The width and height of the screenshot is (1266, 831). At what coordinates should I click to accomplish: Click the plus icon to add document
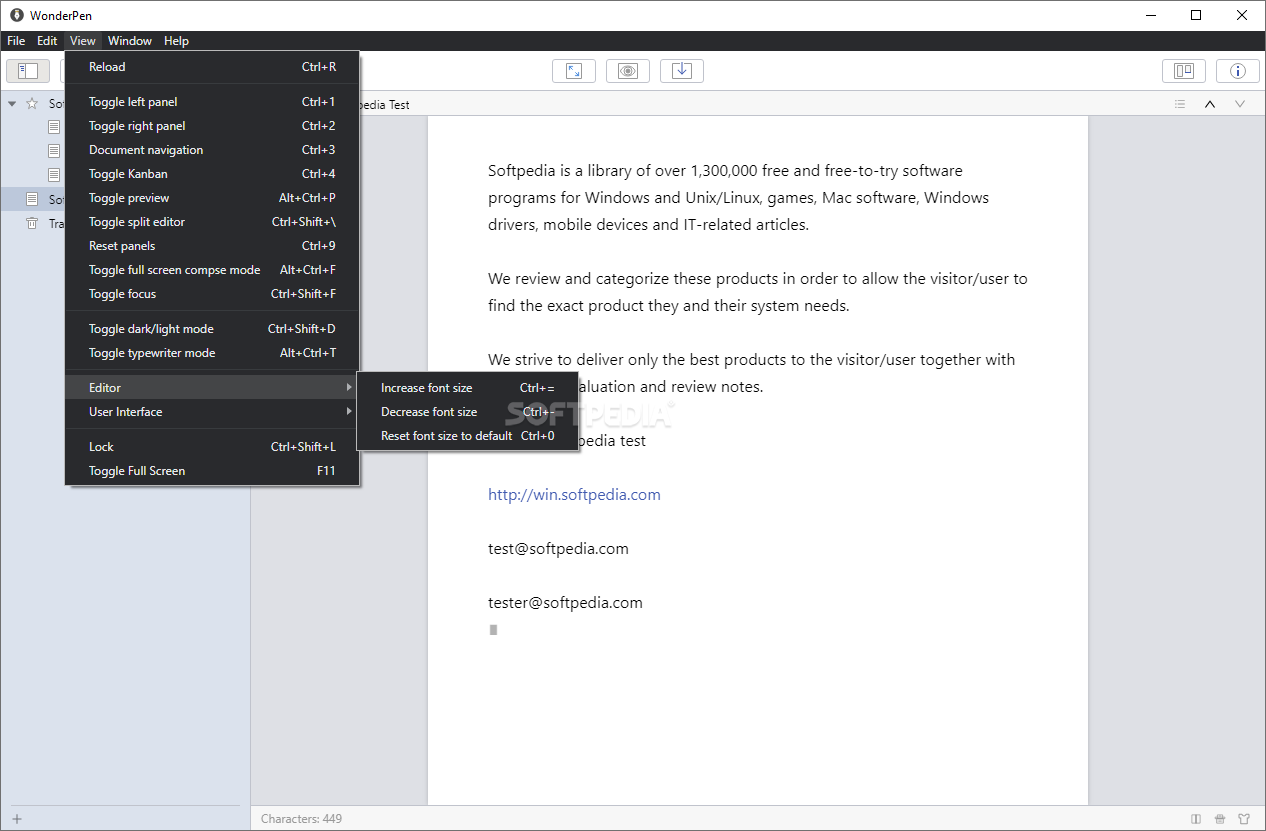click(x=17, y=819)
